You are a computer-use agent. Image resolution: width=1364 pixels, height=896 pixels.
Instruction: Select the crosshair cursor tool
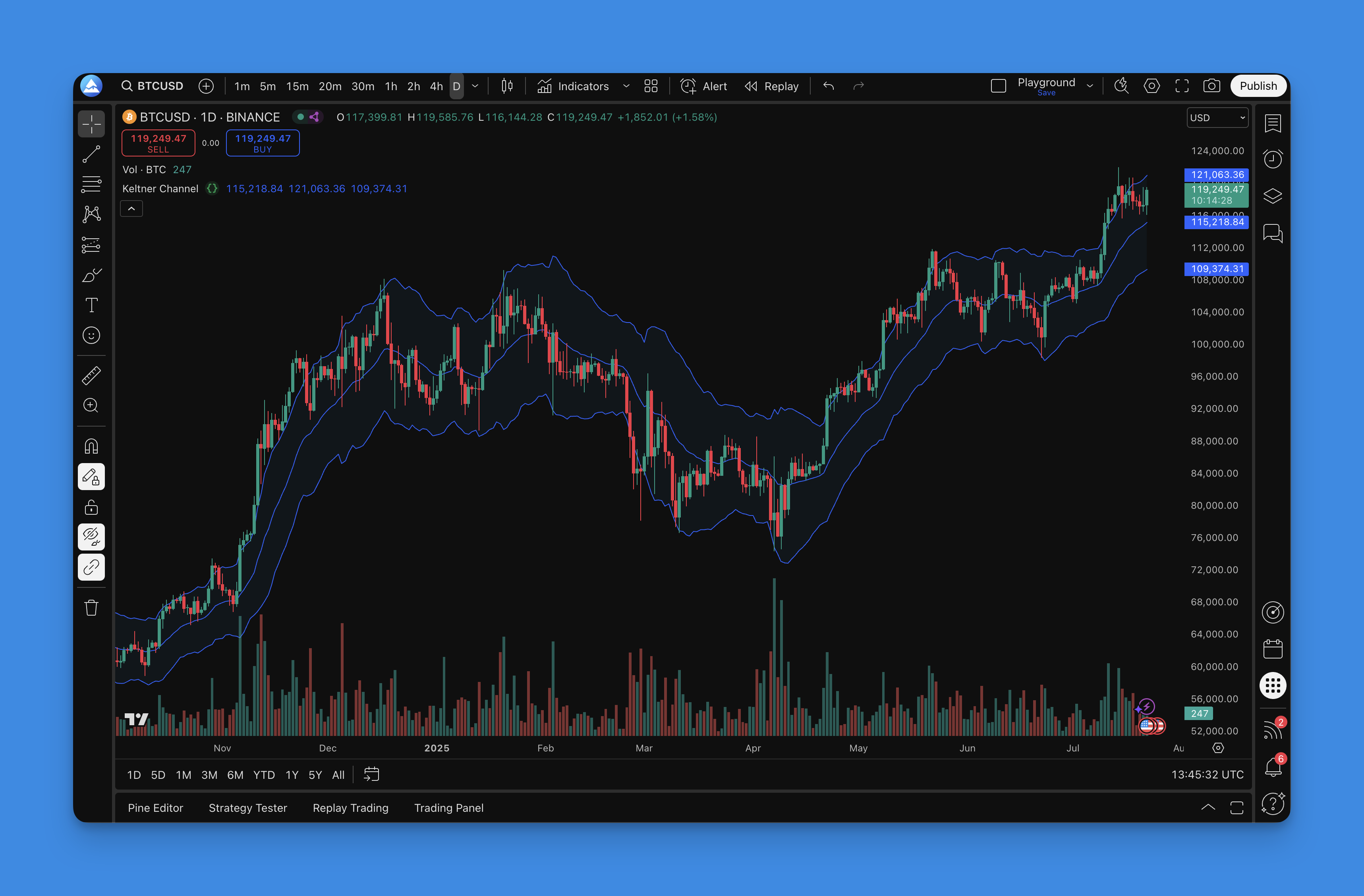click(91, 124)
